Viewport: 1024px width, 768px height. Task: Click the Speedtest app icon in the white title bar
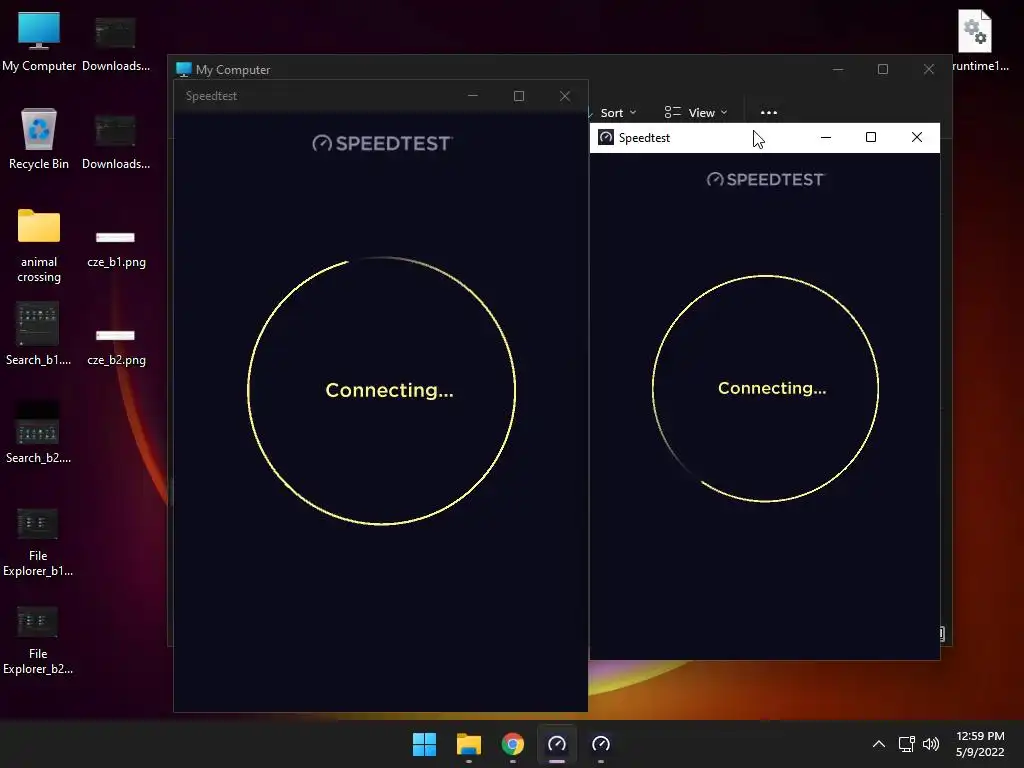pyautogui.click(x=606, y=137)
